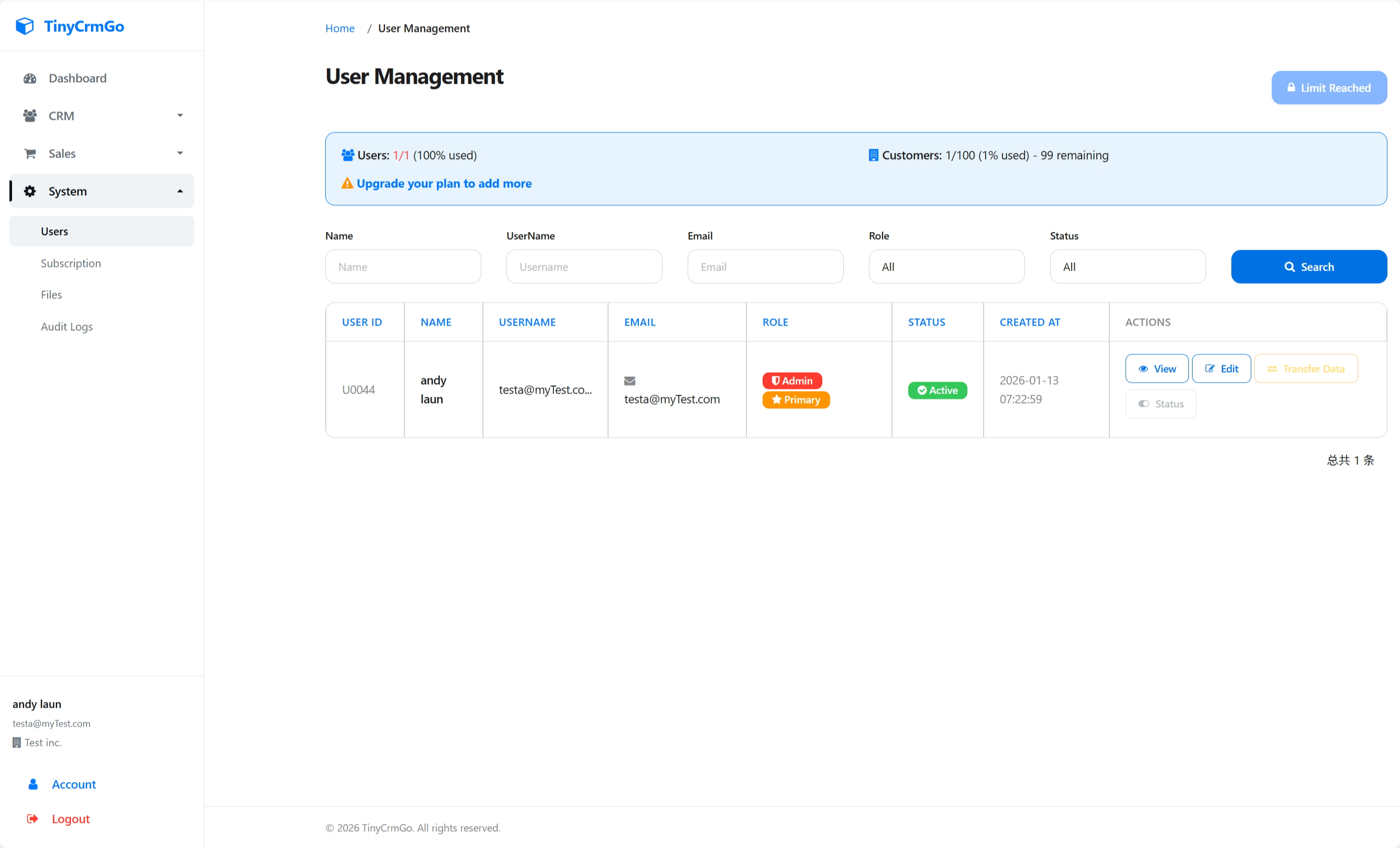
Task: Open the Role dropdown filter
Action: pos(946,266)
